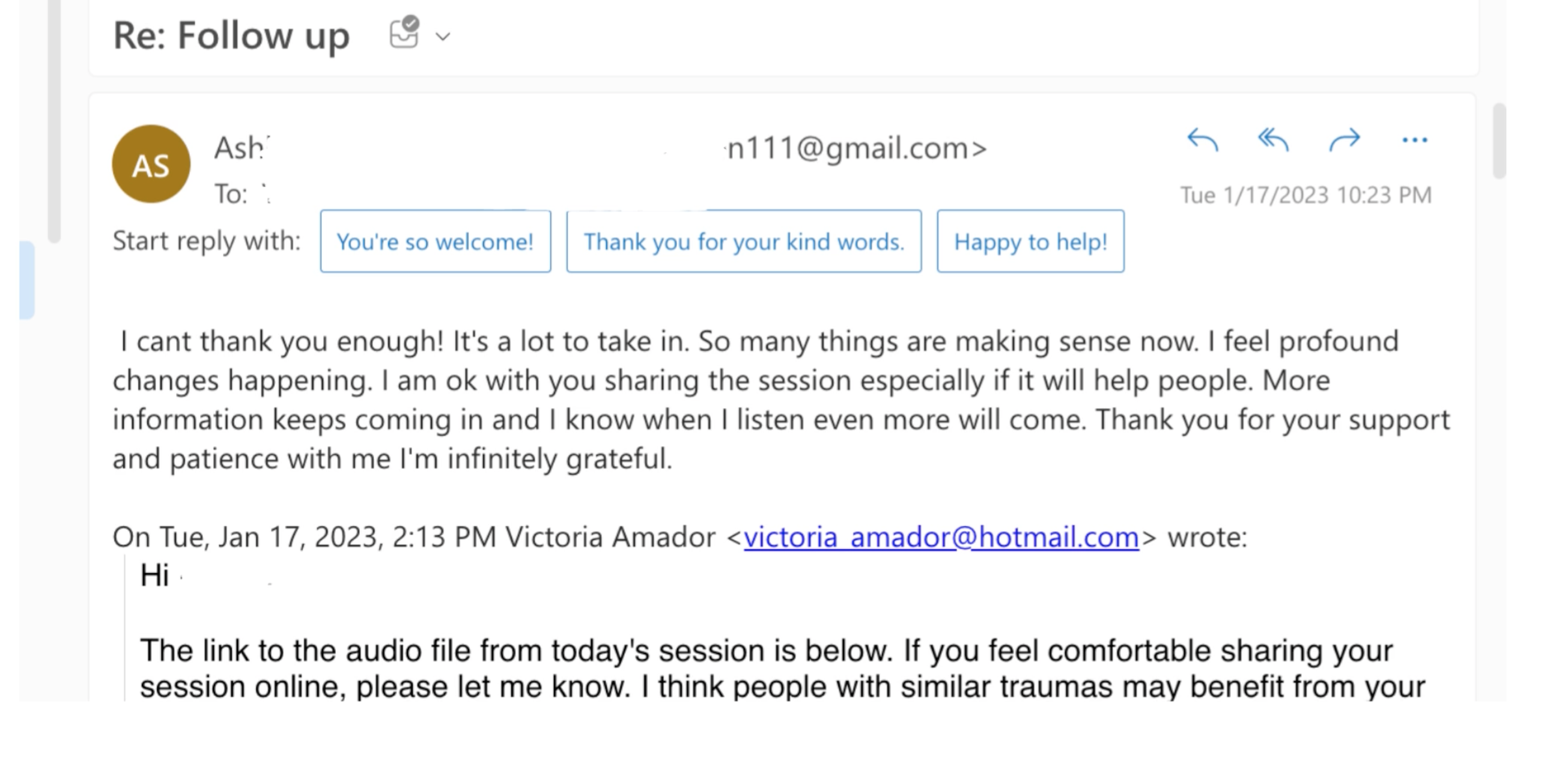The width and height of the screenshot is (1568, 766).
Task: Click the Reply arrow icon
Action: [x=1202, y=140]
